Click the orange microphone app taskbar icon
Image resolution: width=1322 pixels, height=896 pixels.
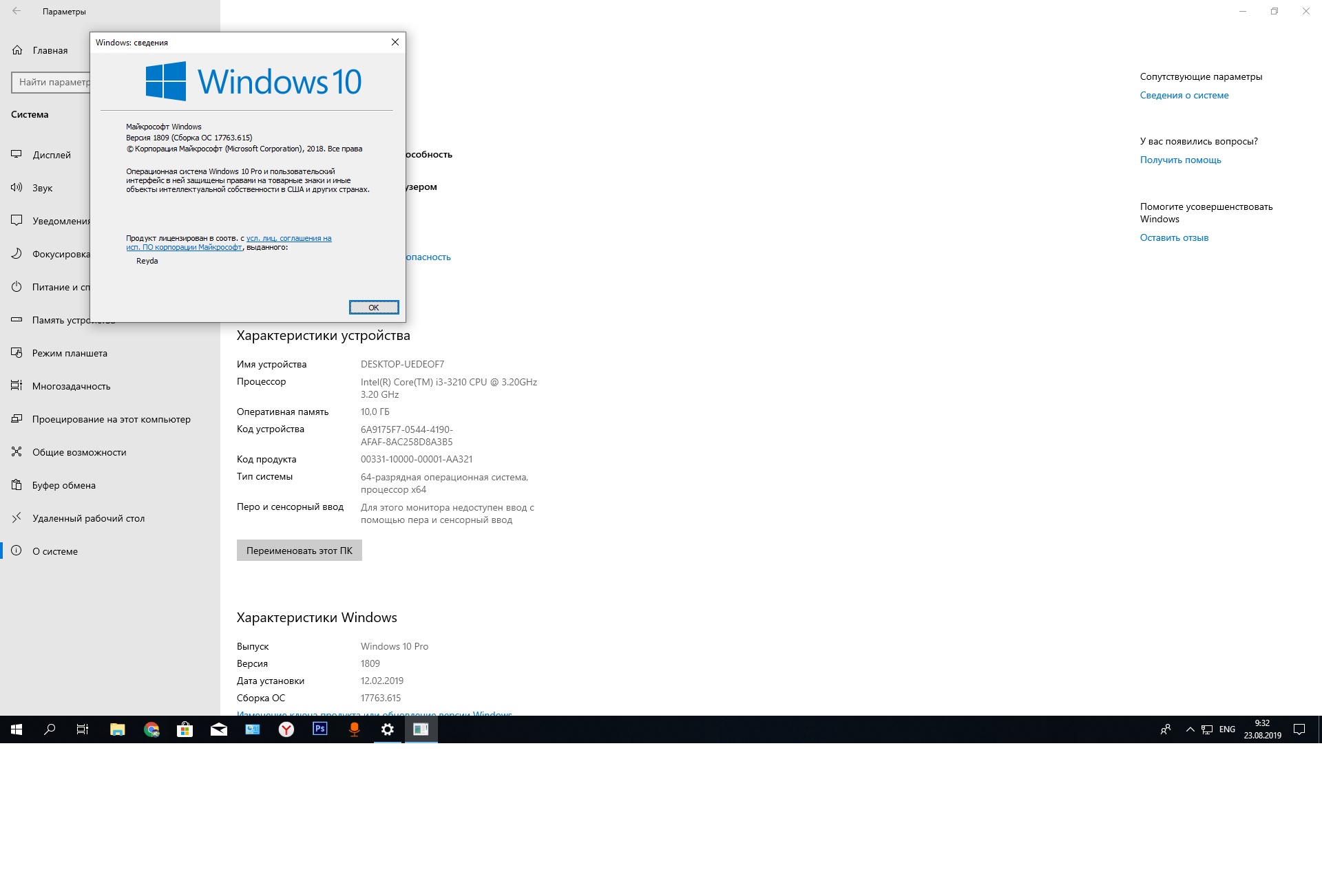(354, 729)
